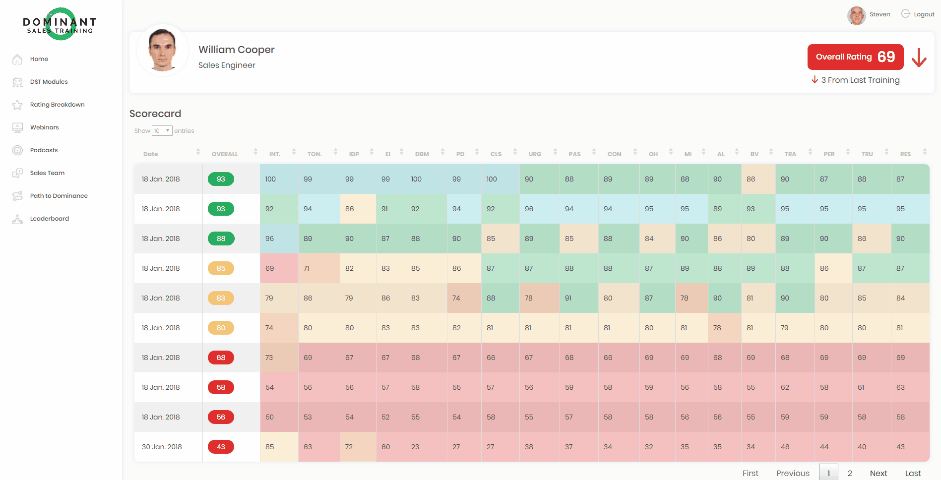Sort by the DBM column arrows
941x480 pixels.
[442, 153]
